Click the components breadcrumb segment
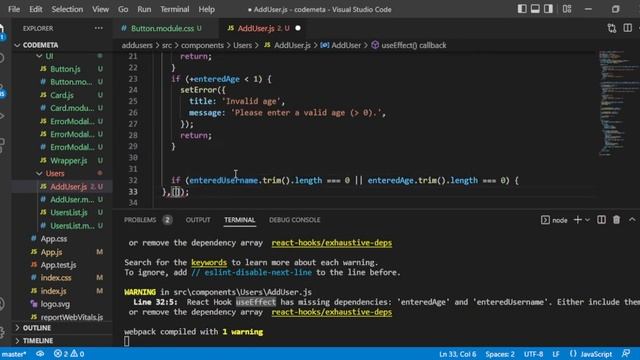The height and width of the screenshot is (360, 640). pos(202,45)
